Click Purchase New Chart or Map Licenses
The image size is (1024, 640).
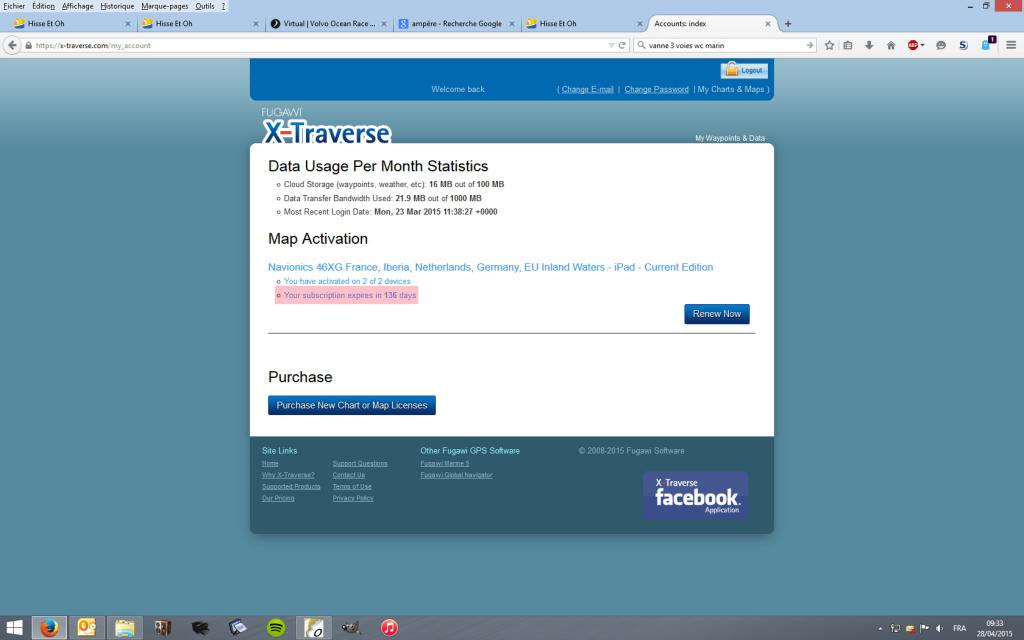(x=351, y=405)
